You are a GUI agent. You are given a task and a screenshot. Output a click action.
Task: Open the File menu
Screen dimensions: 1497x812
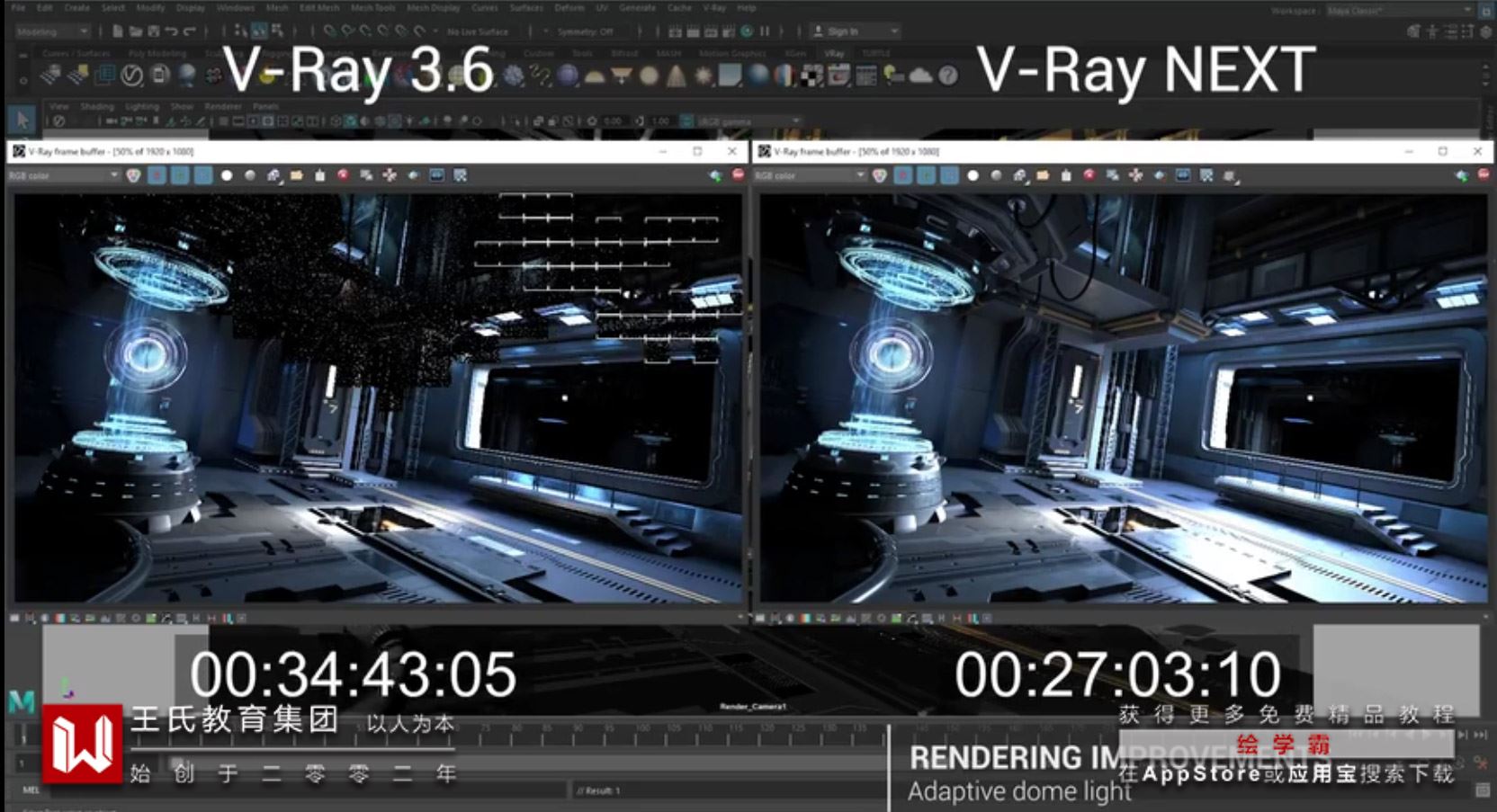point(18,8)
